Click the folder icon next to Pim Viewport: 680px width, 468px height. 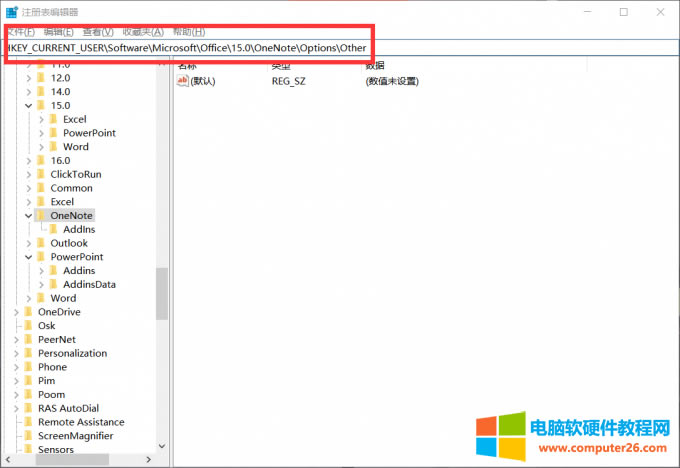click(29, 380)
